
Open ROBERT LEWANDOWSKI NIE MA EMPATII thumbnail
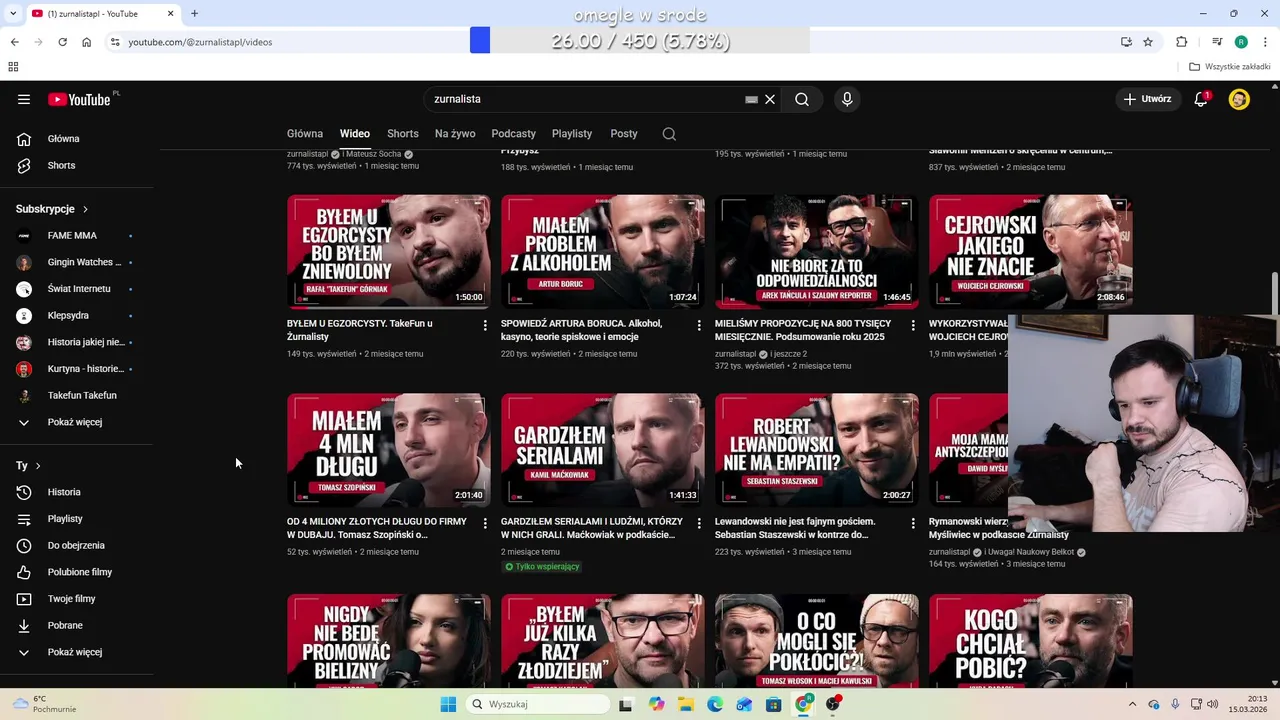(817, 450)
